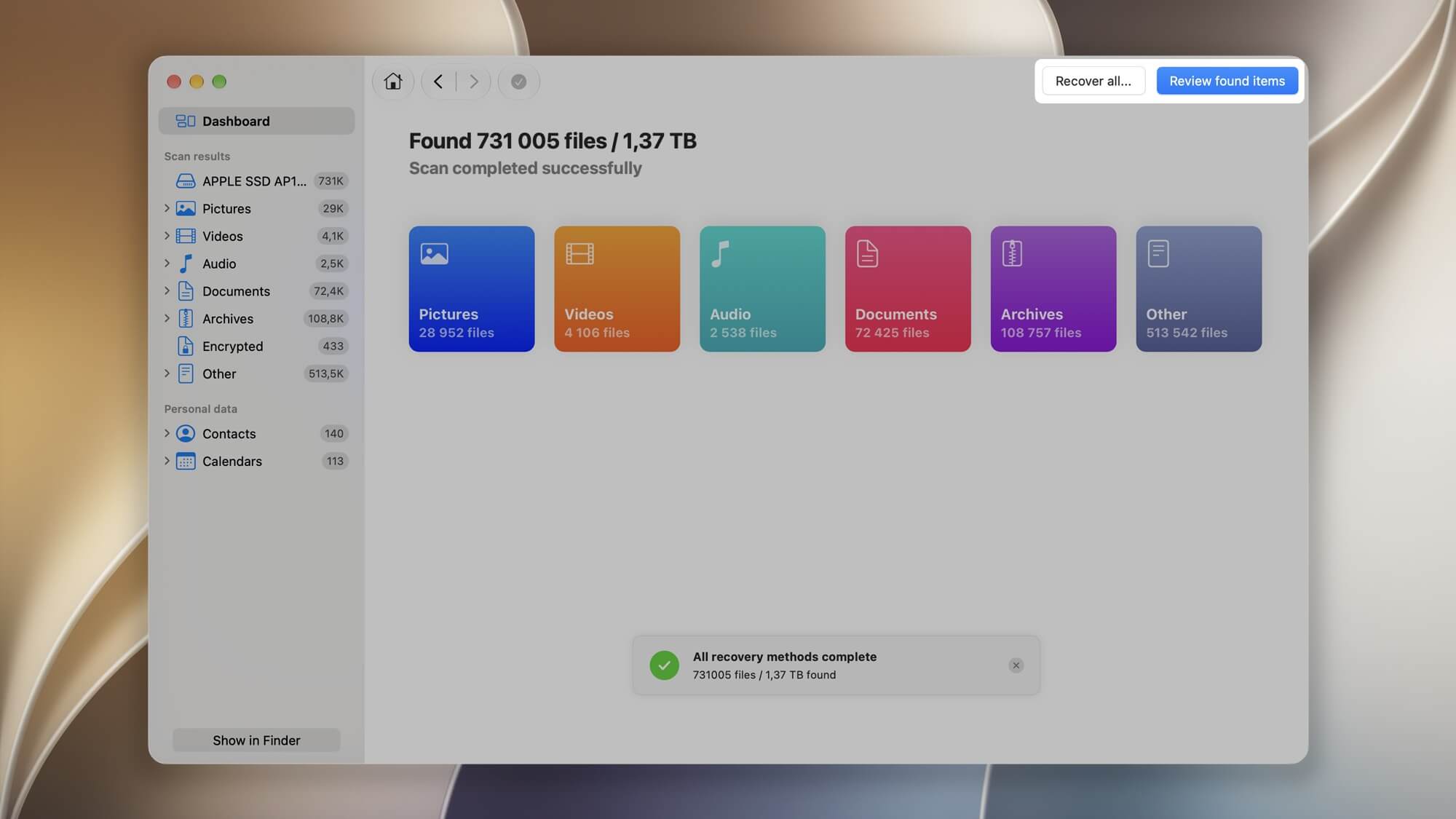Viewport: 1456px width, 819px height.
Task: Expand the Videos tree chevron
Action: pos(167,236)
